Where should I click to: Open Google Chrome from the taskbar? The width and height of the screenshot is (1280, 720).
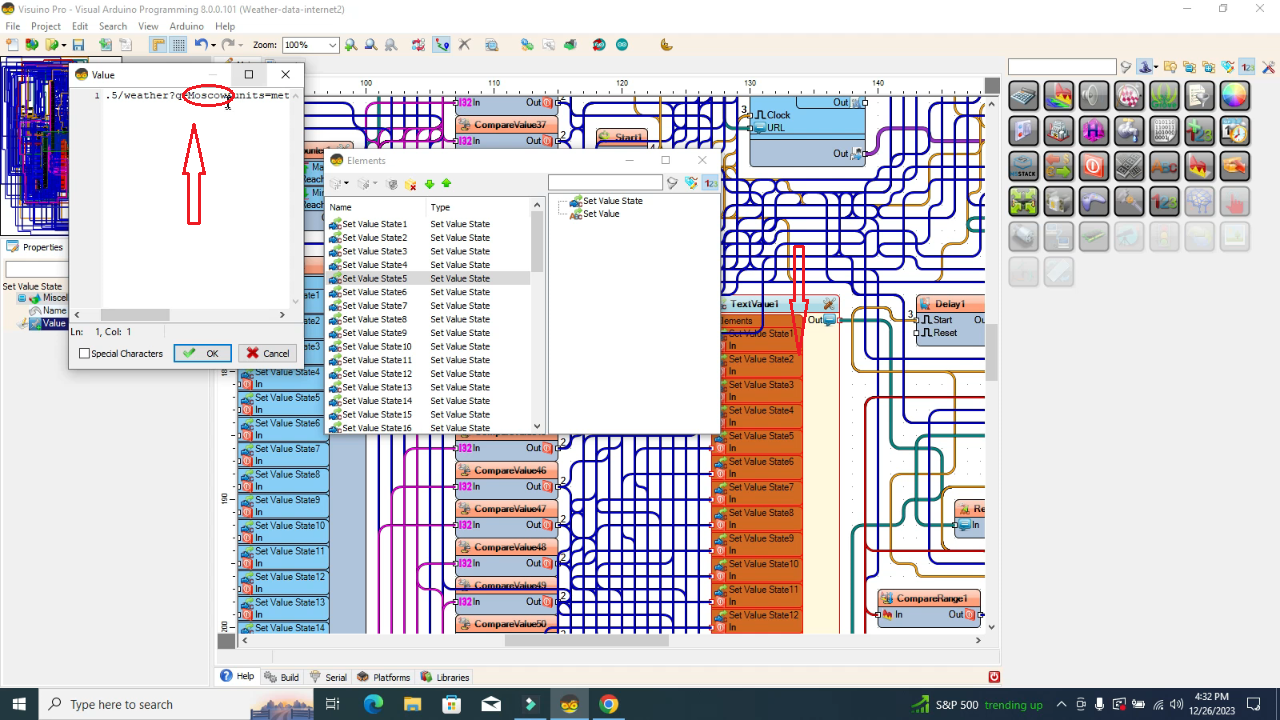pos(608,704)
